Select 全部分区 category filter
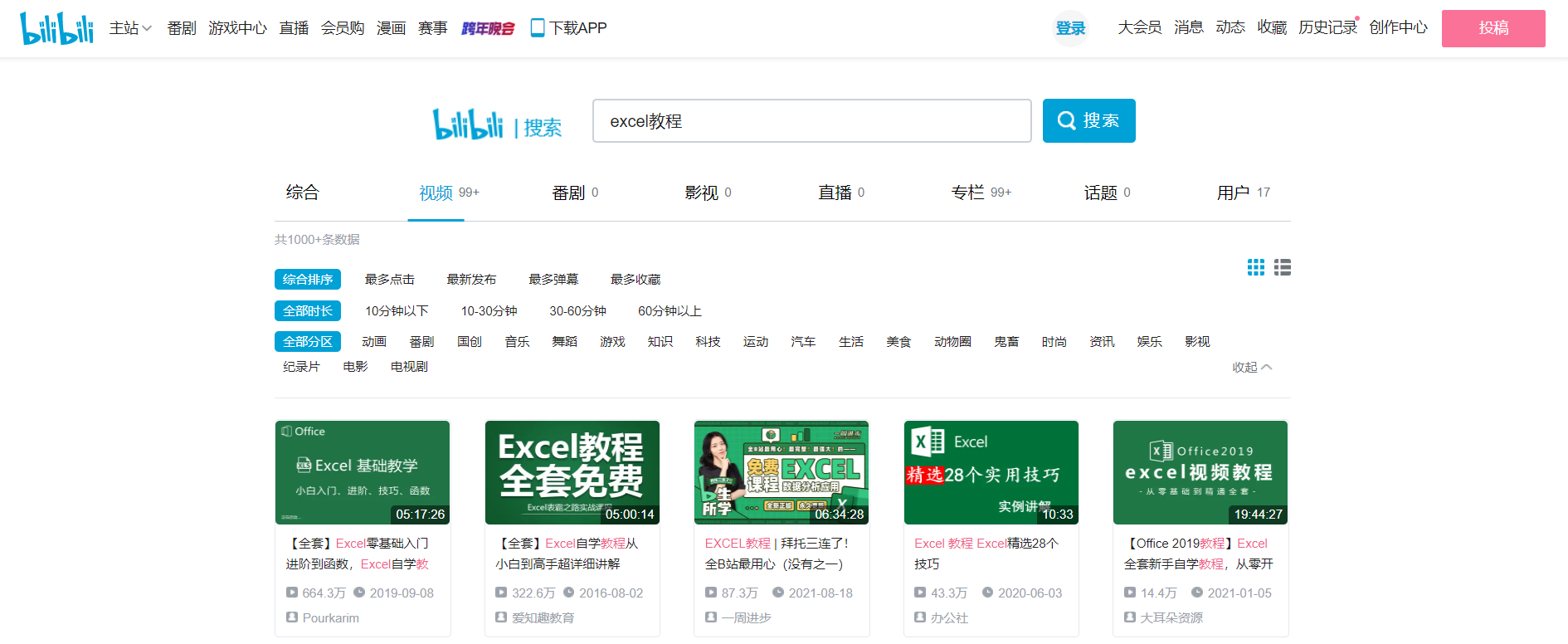 pos(308,342)
